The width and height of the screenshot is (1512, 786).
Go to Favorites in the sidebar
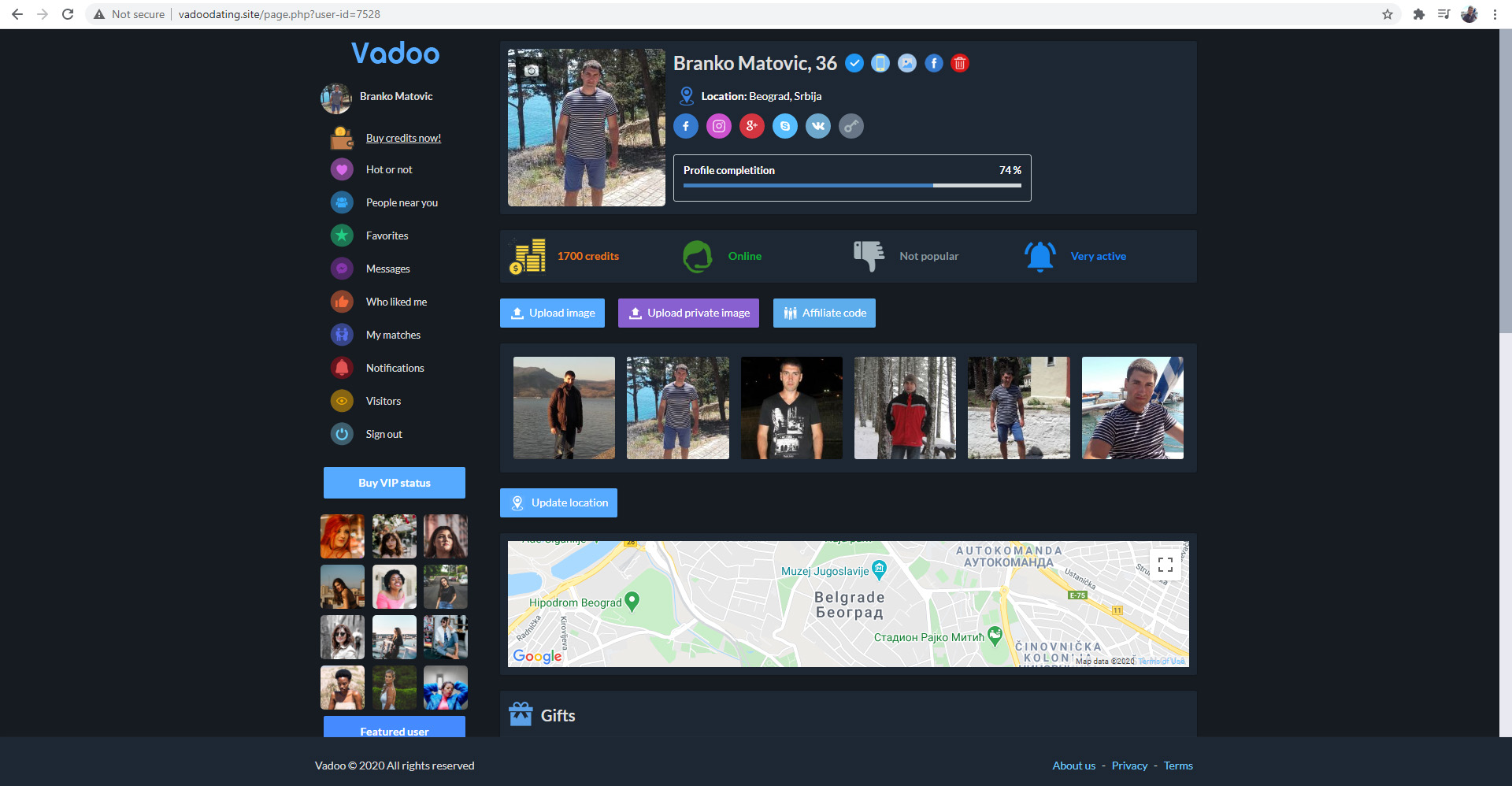point(387,235)
